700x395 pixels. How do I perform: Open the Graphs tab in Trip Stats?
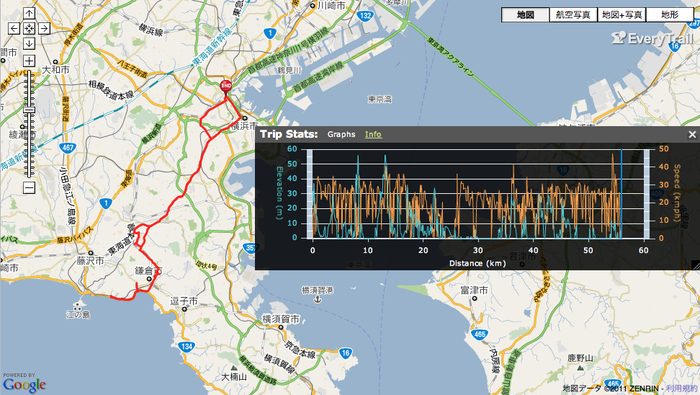click(341, 134)
